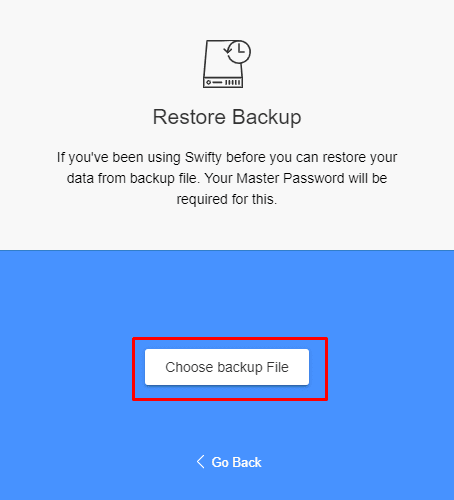Click the Choose backup File button
This screenshot has height=500, width=454.
(227, 367)
